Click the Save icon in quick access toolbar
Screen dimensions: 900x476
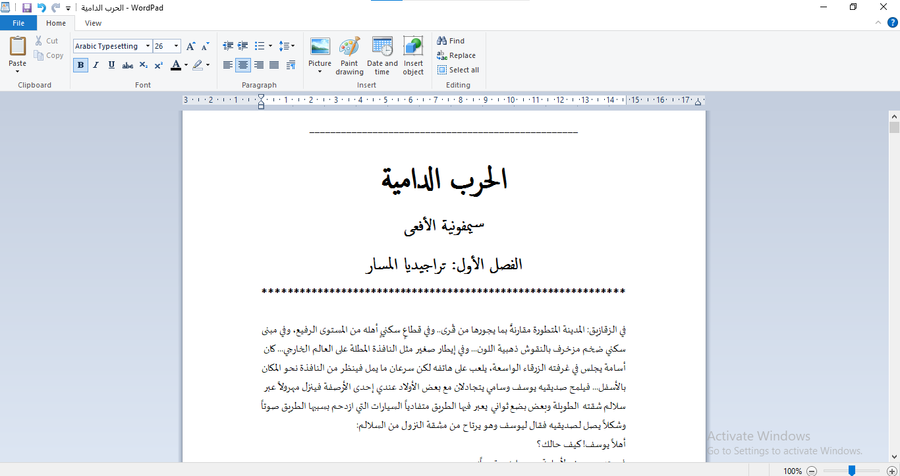coord(26,7)
